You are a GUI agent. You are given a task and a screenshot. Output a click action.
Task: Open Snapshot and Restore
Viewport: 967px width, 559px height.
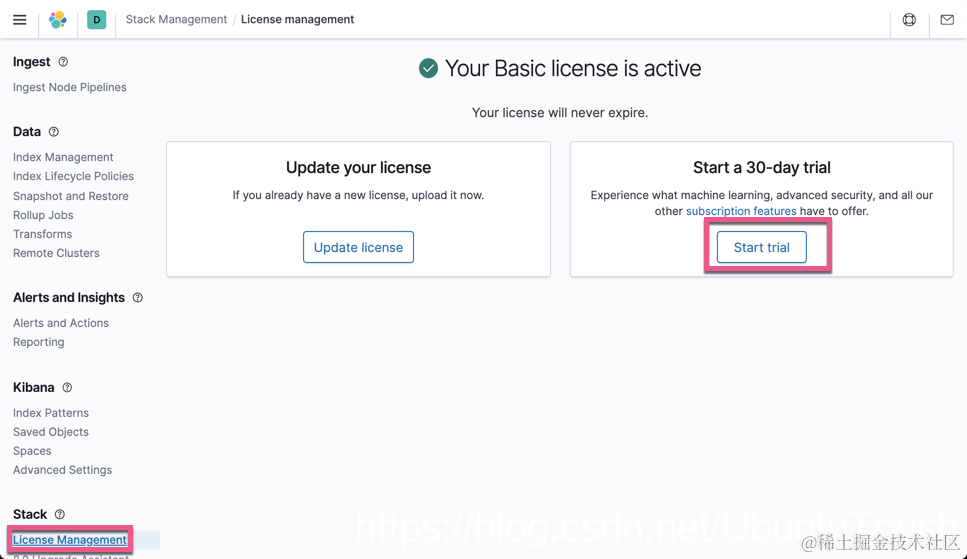click(x=71, y=196)
